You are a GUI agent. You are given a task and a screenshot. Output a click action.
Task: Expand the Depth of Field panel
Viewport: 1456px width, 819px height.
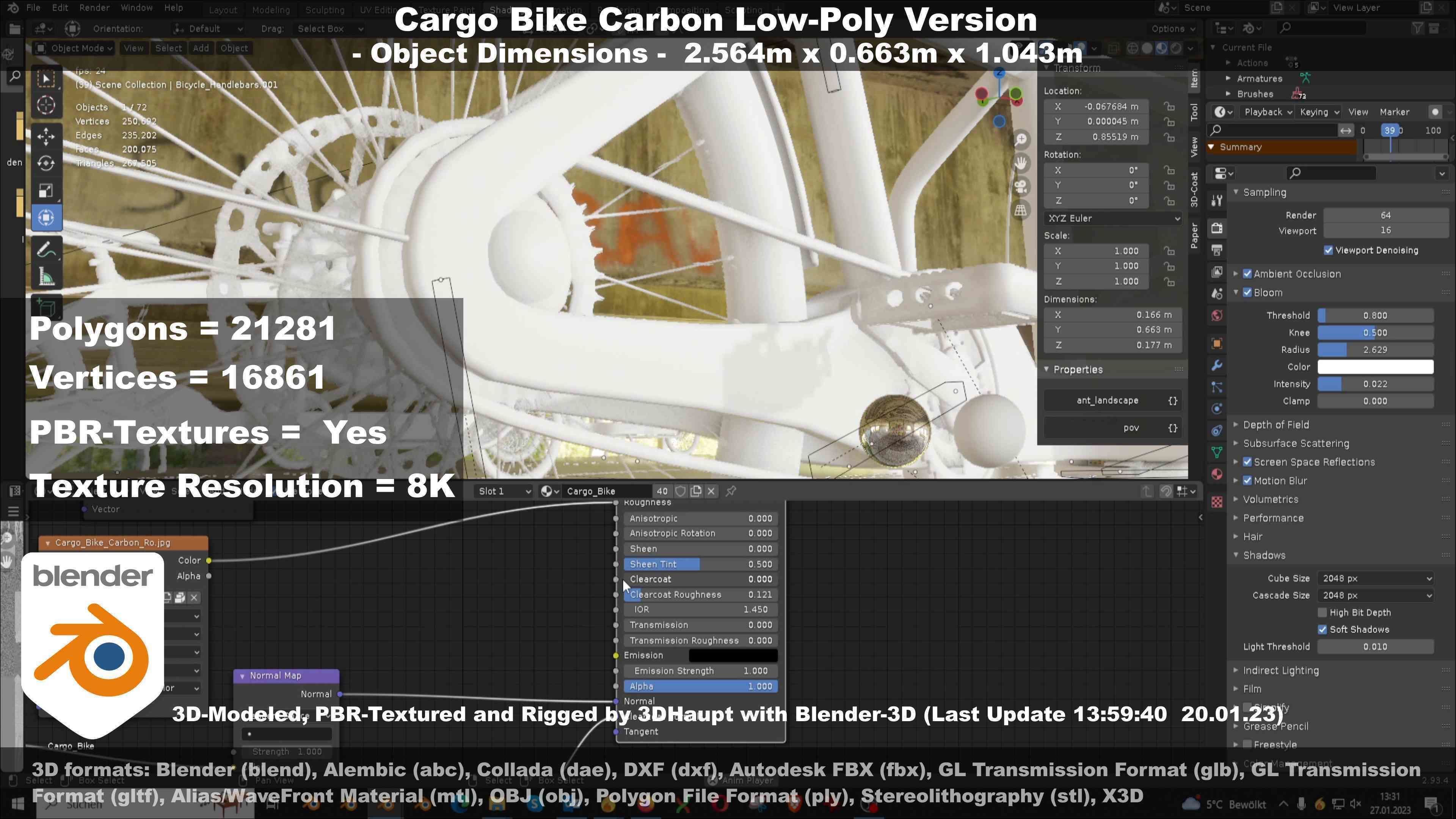pos(1276,425)
